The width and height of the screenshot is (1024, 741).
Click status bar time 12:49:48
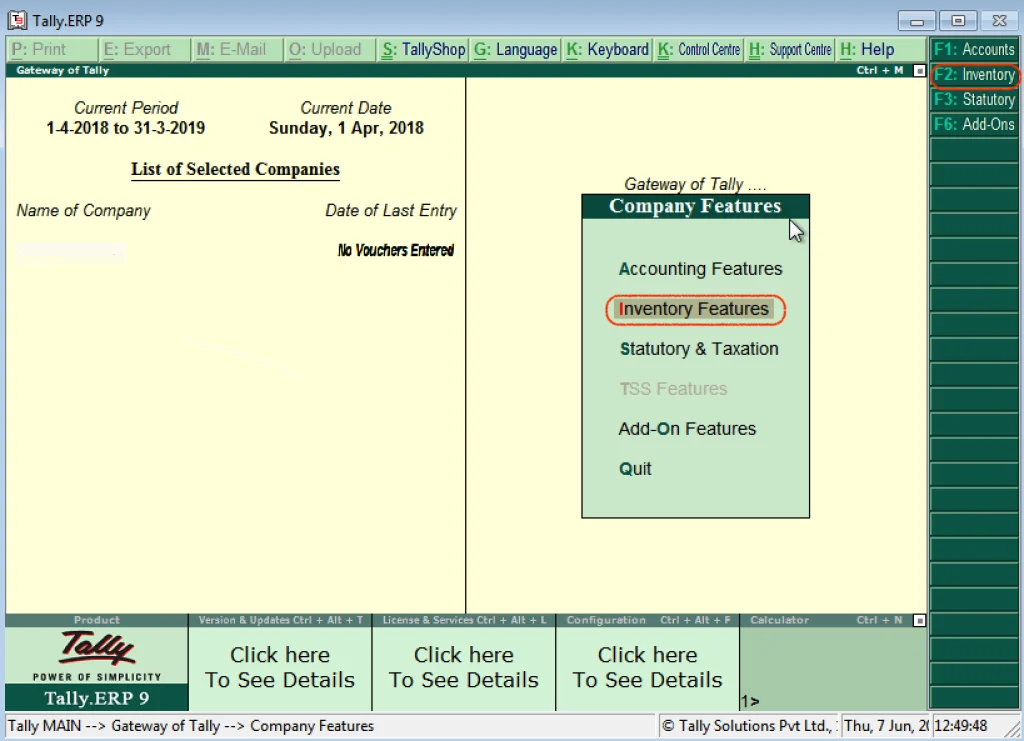tap(961, 726)
